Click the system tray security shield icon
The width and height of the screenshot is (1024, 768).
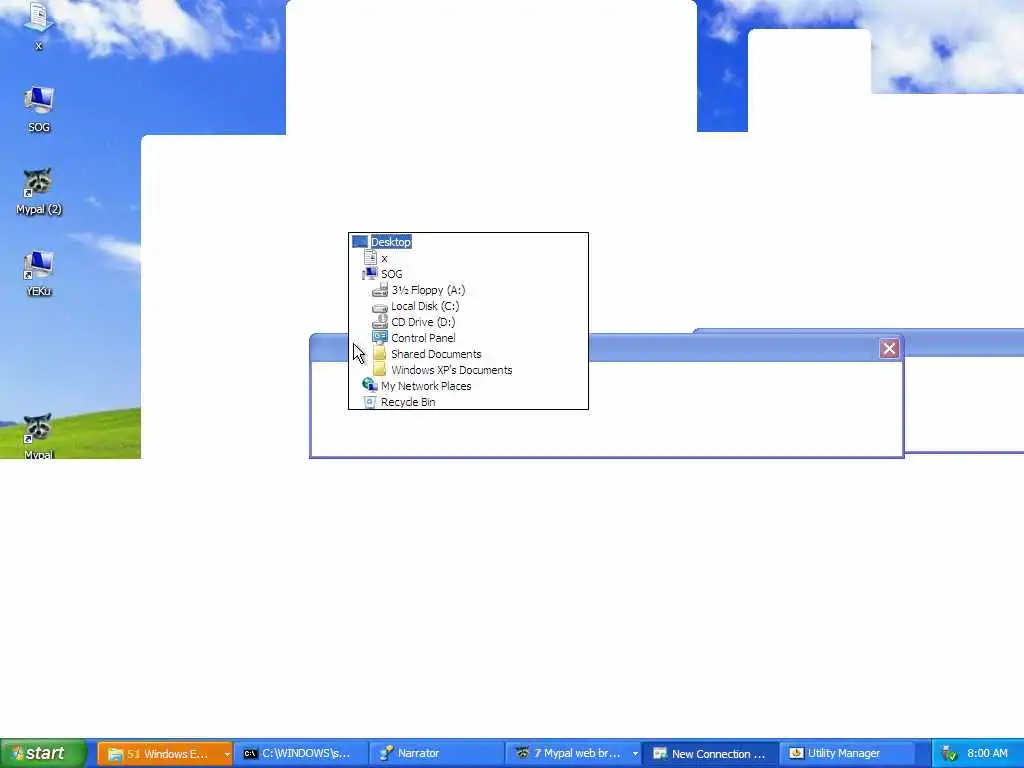950,754
